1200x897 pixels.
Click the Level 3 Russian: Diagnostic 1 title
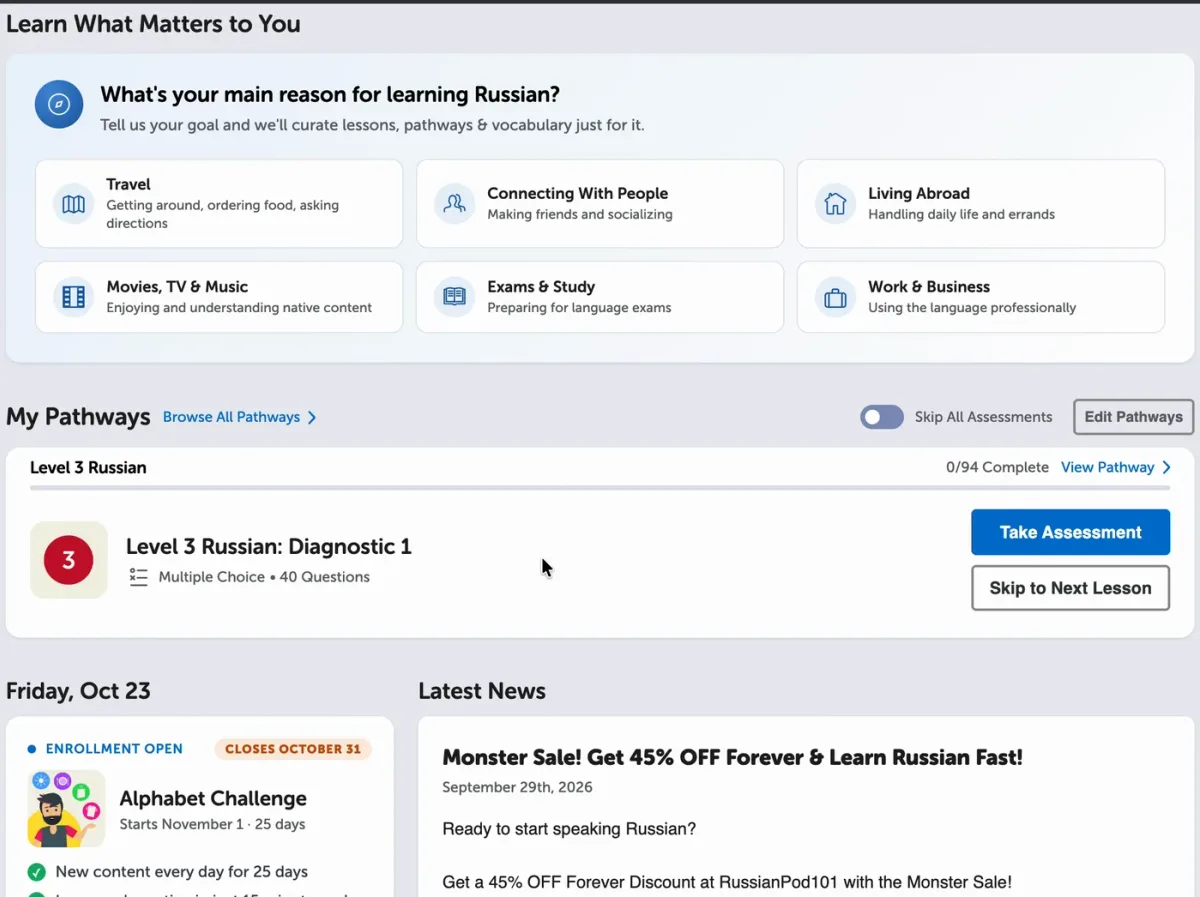coord(269,546)
